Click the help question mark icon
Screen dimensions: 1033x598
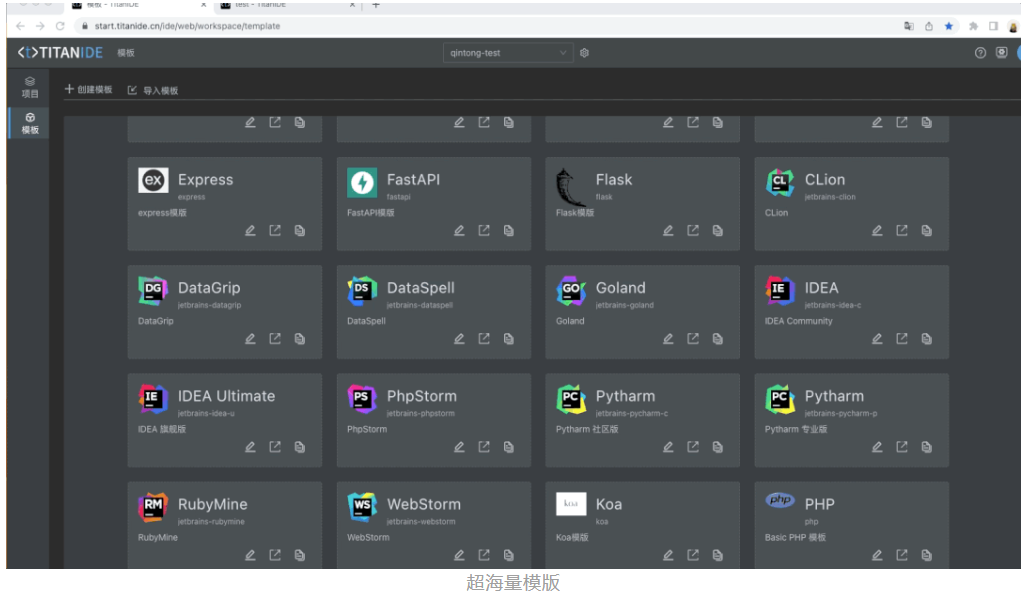pos(980,53)
